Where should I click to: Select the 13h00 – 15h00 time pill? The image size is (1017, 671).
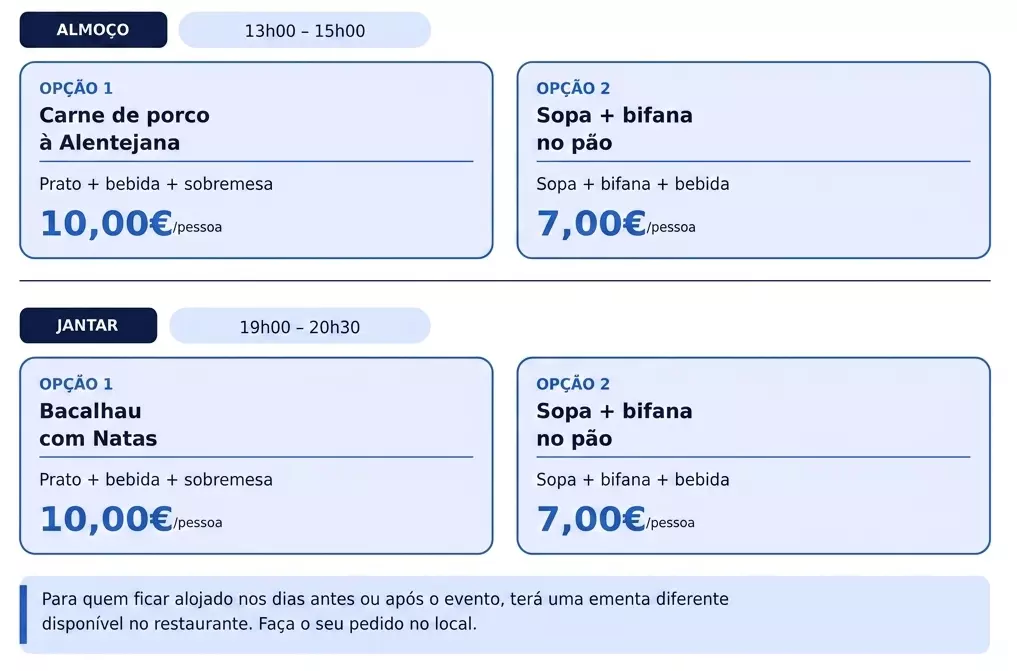pyautogui.click(x=304, y=31)
